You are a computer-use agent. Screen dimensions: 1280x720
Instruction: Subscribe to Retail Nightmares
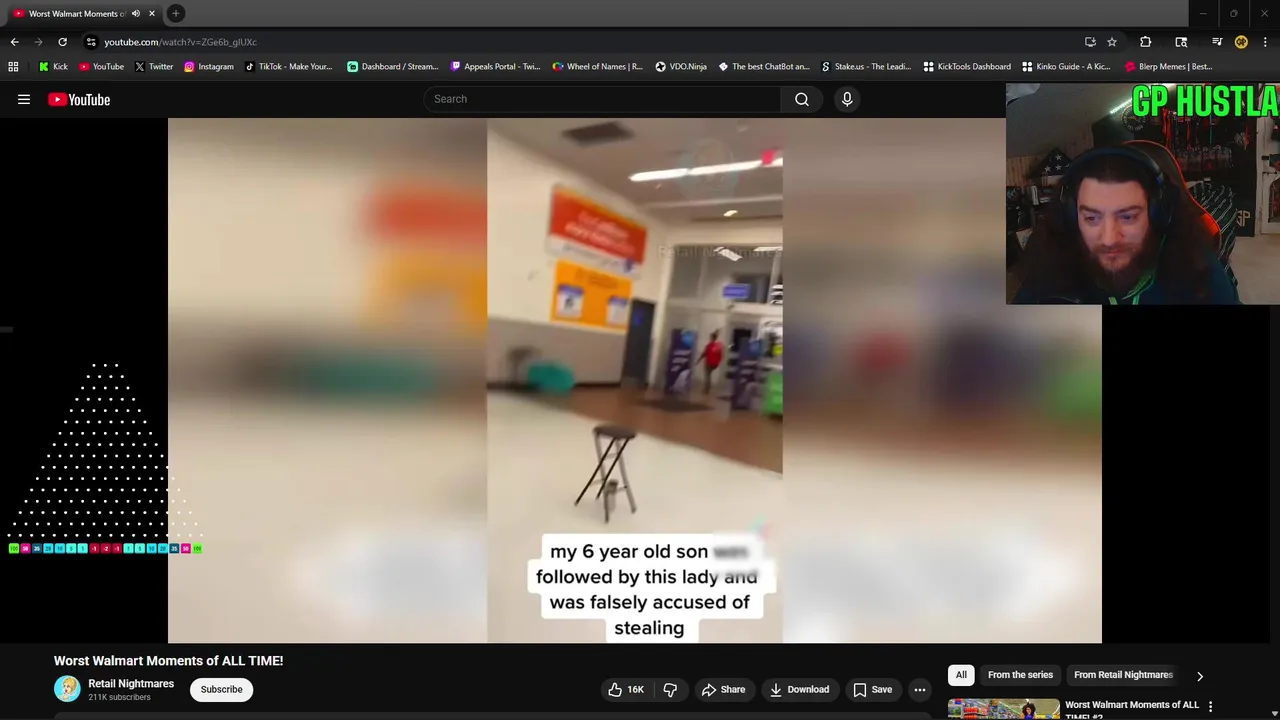[x=221, y=689]
